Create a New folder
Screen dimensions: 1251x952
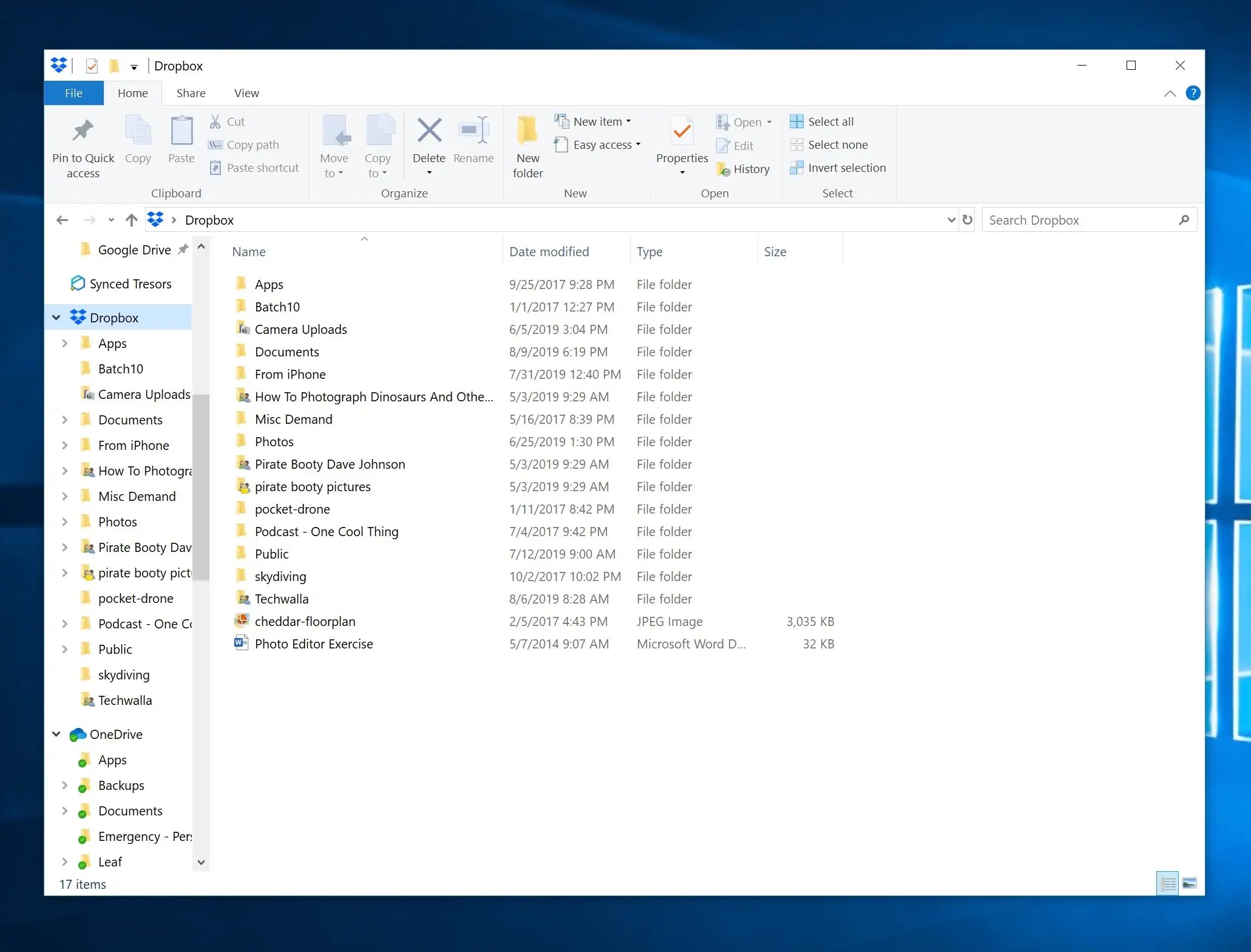pos(527,140)
